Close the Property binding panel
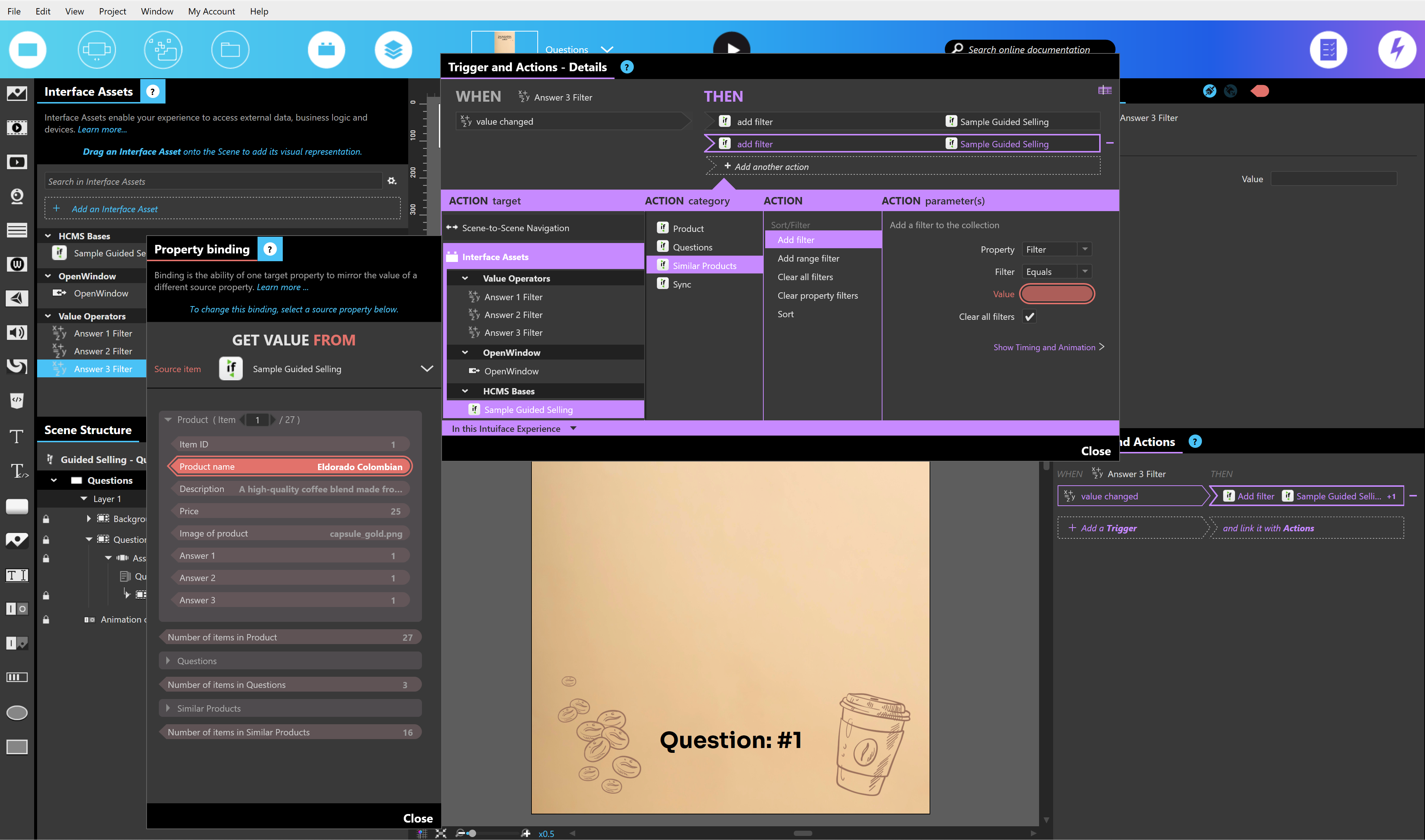This screenshot has height=840, width=1425. coord(418,818)
